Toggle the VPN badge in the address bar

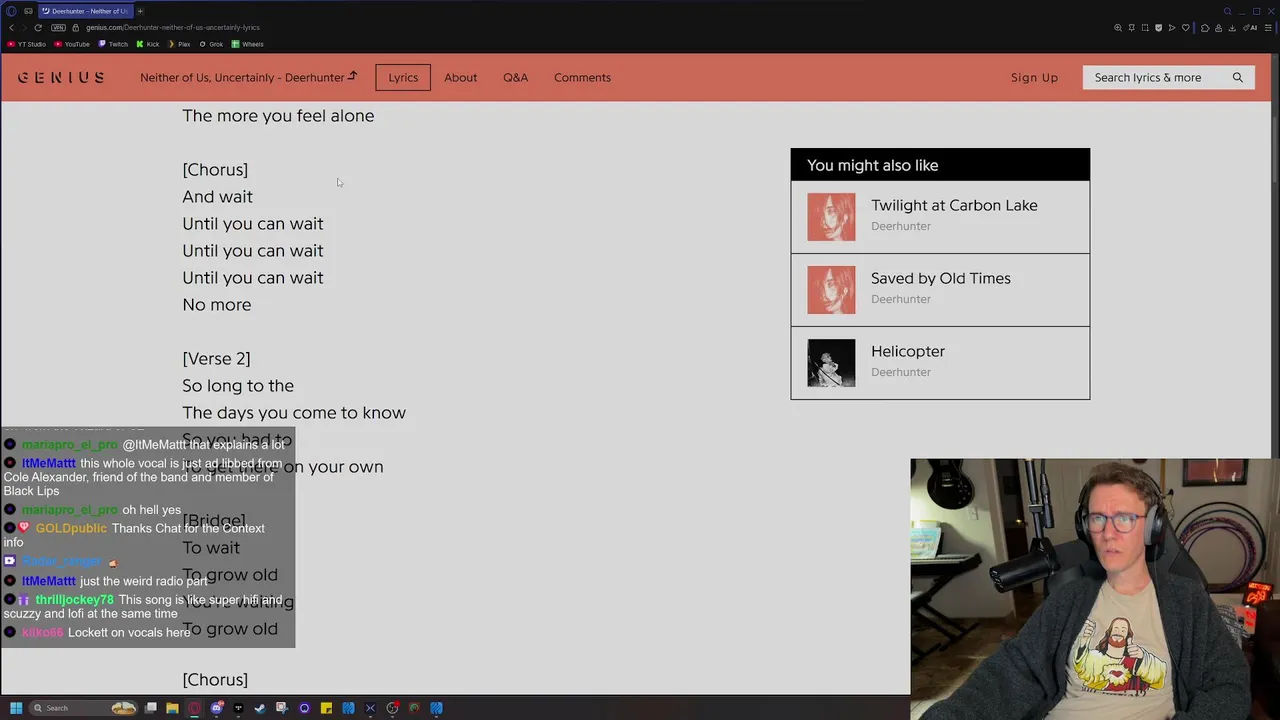coord(58,27)
